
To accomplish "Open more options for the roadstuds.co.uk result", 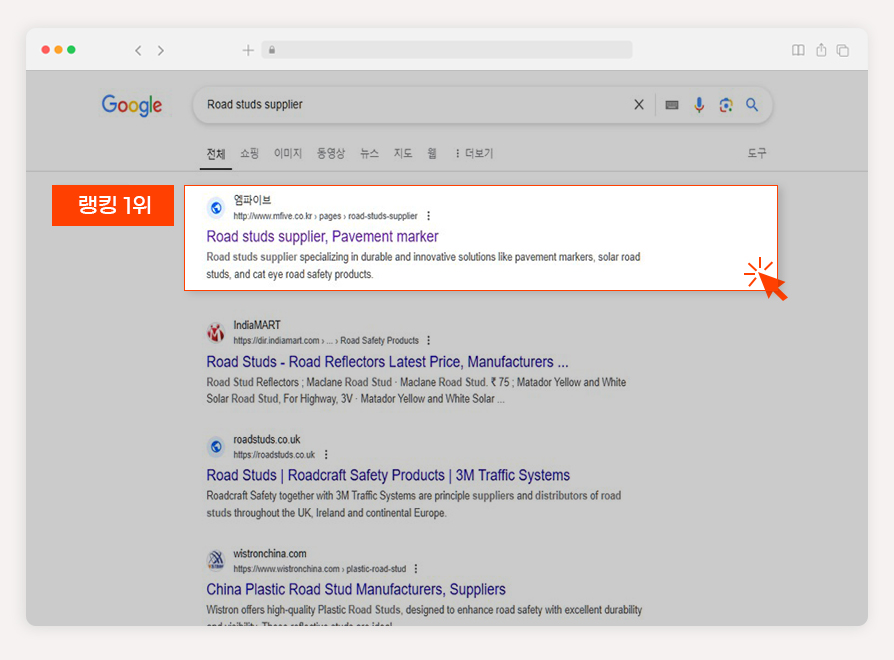I will pos(326,454).
